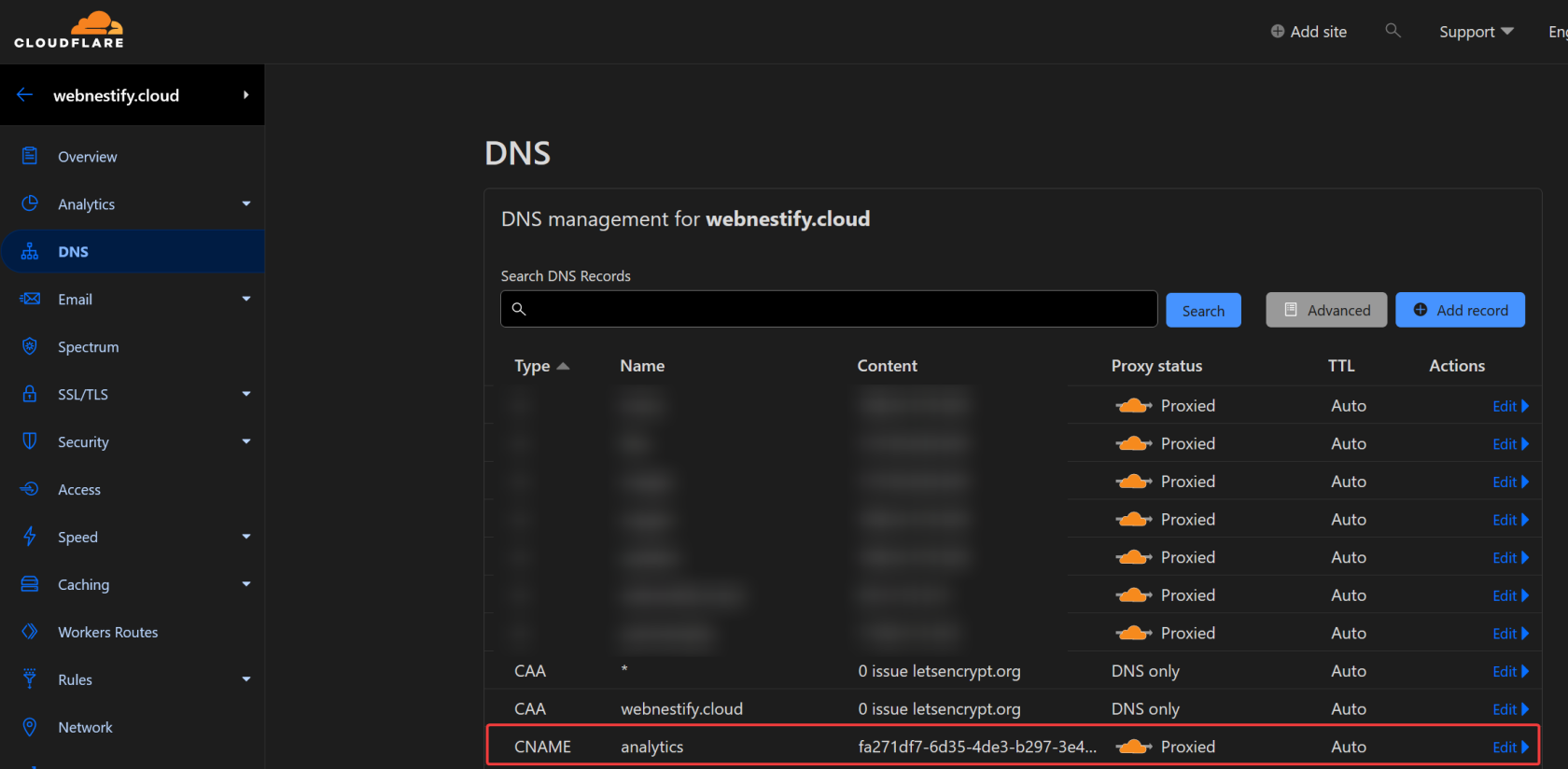1568x769 pixels.
Task: Click the Caching drive icon
Action: click(30, 584)
